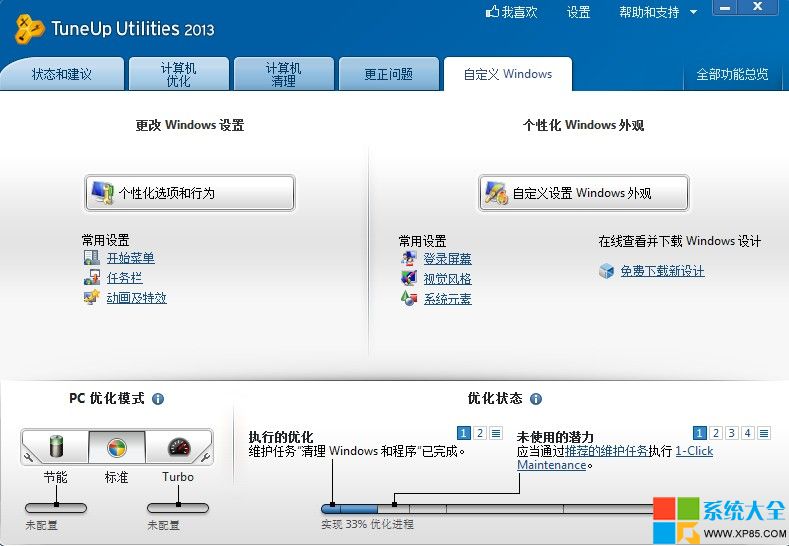Open 设置 in the top bar
The height and width of the screenshot is (546, 789).
point(578,12)
